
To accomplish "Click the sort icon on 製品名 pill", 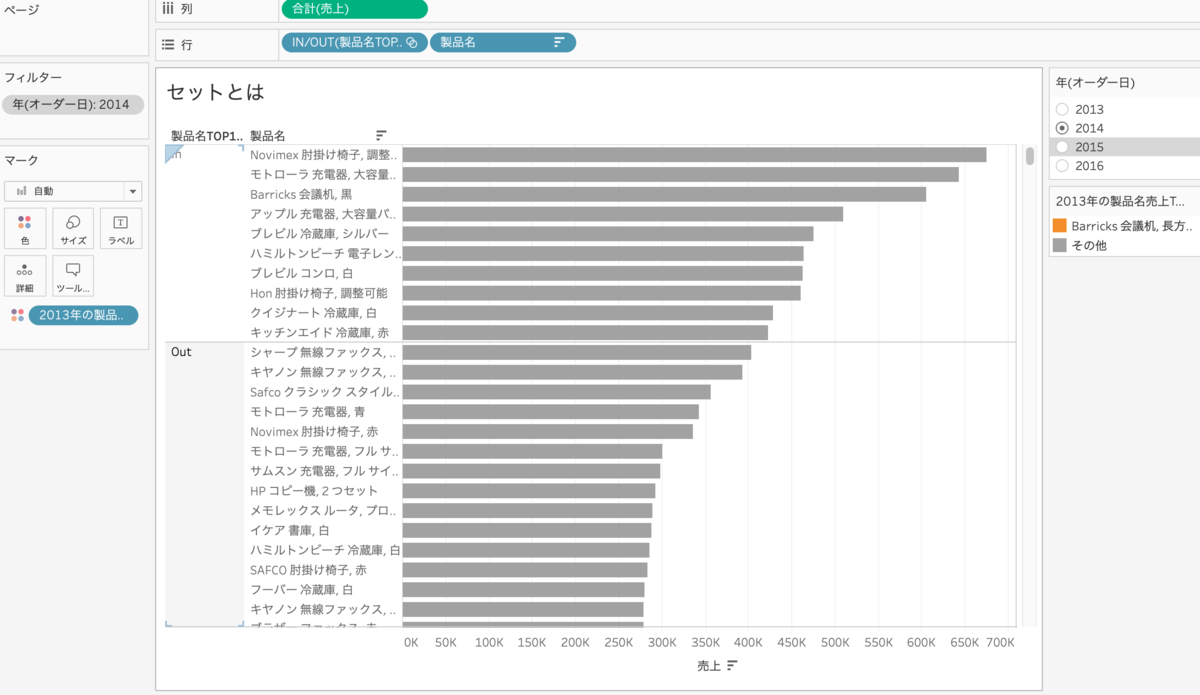I will click(x=559, y=42).
